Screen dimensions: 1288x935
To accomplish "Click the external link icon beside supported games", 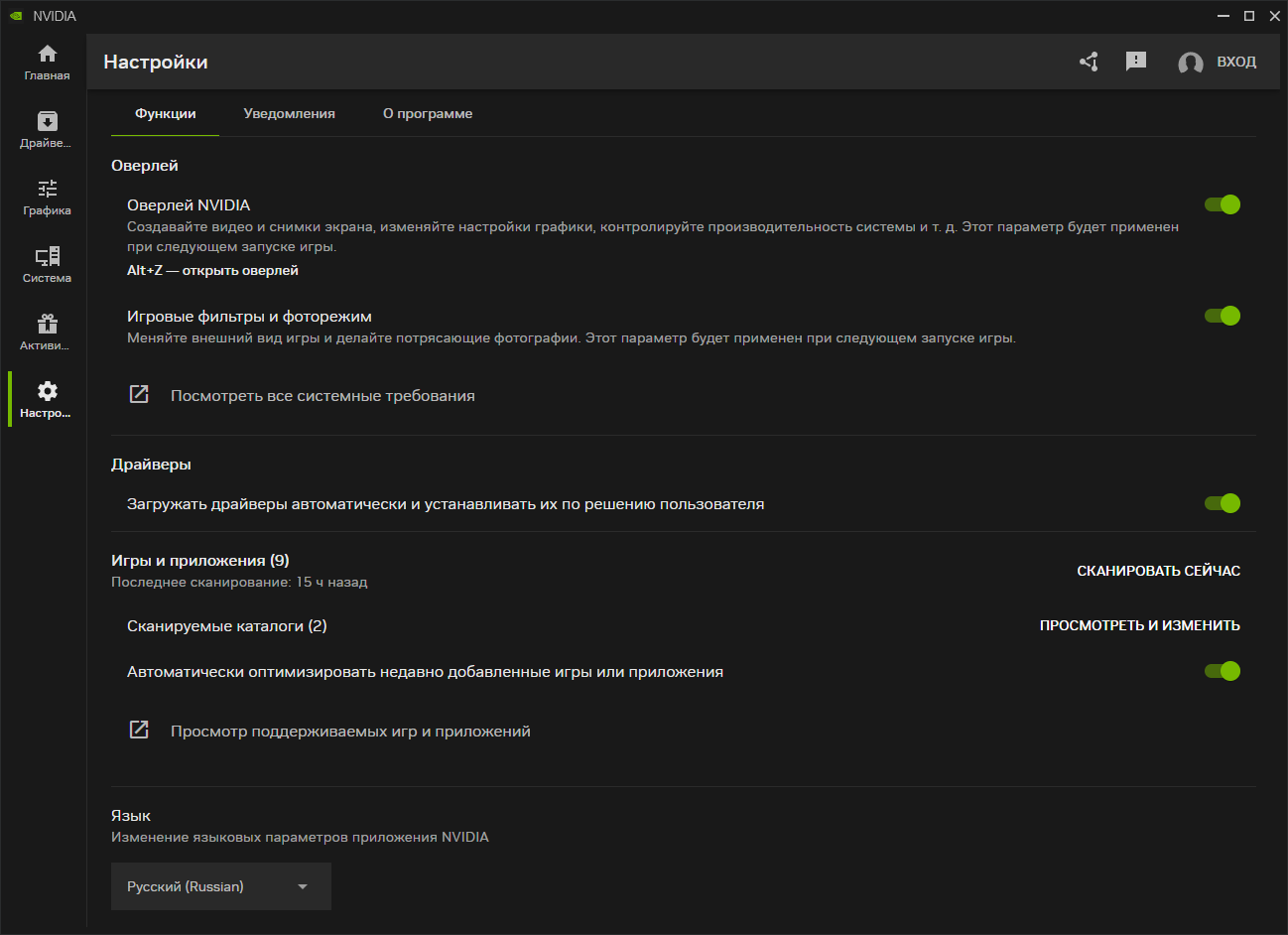I will (139, 730).
